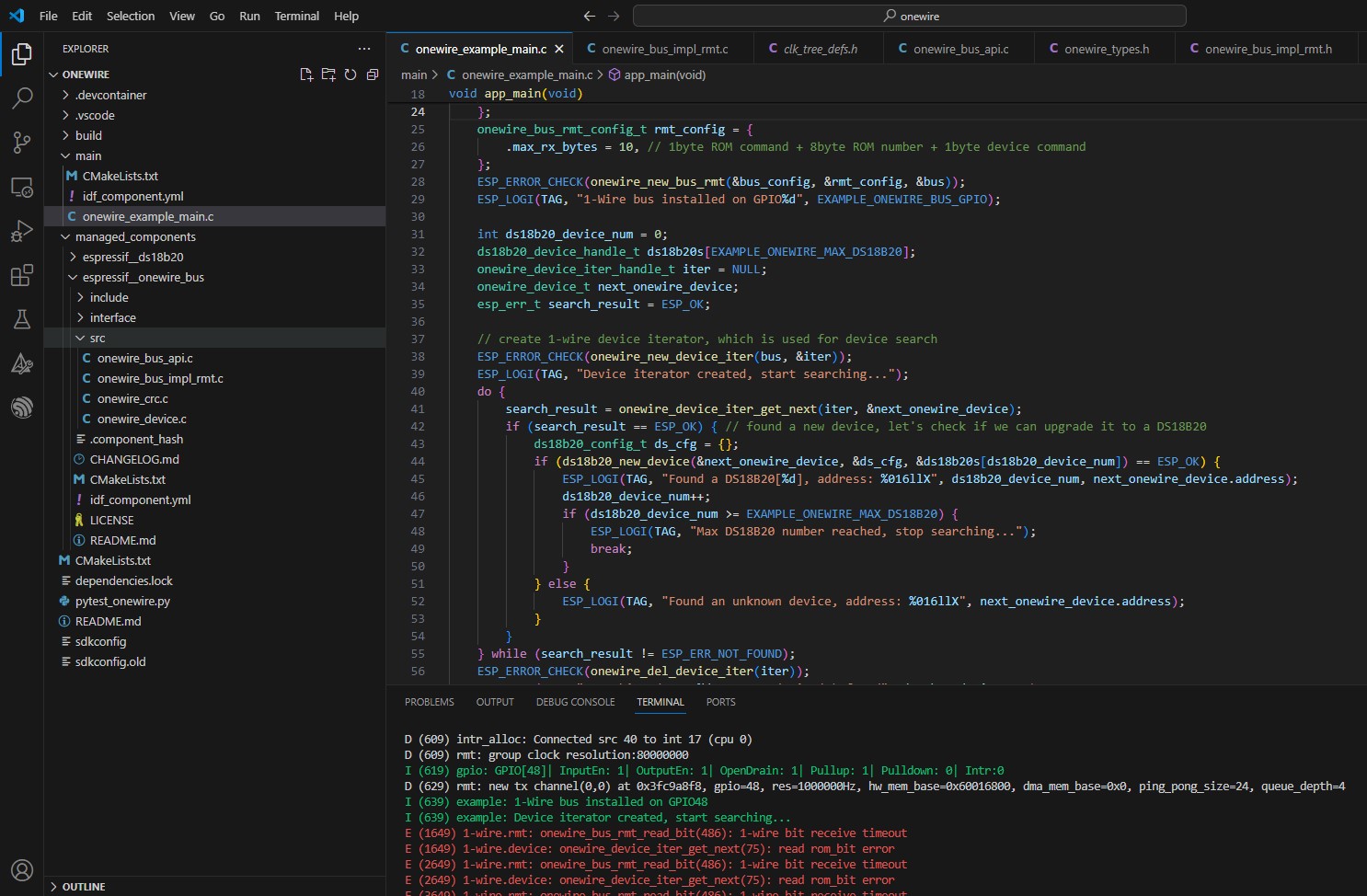The width and height of the screenshot is (1367, 896).
Task: Open Source Control view
Action: point(22,142)
